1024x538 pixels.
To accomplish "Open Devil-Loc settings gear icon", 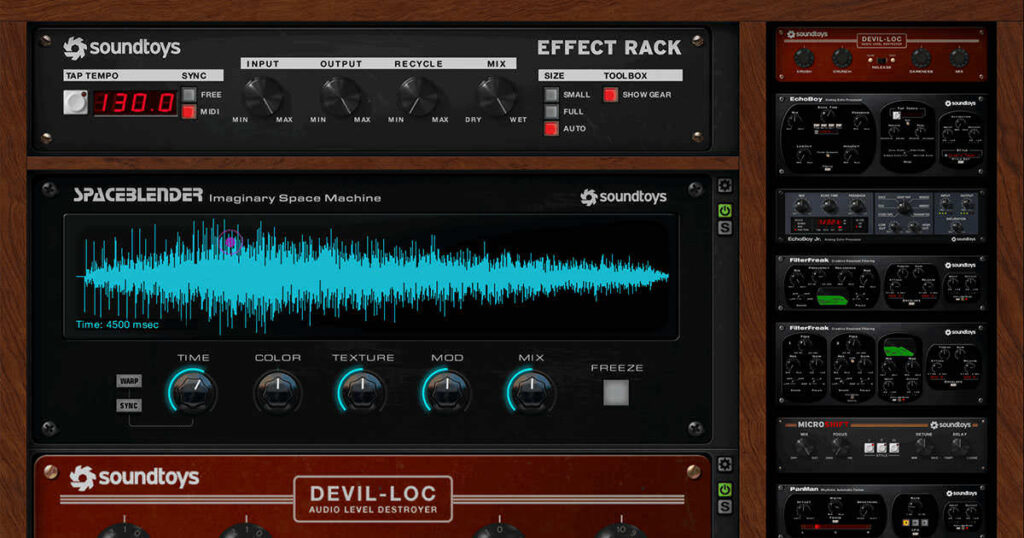I will tap(724, 465).
